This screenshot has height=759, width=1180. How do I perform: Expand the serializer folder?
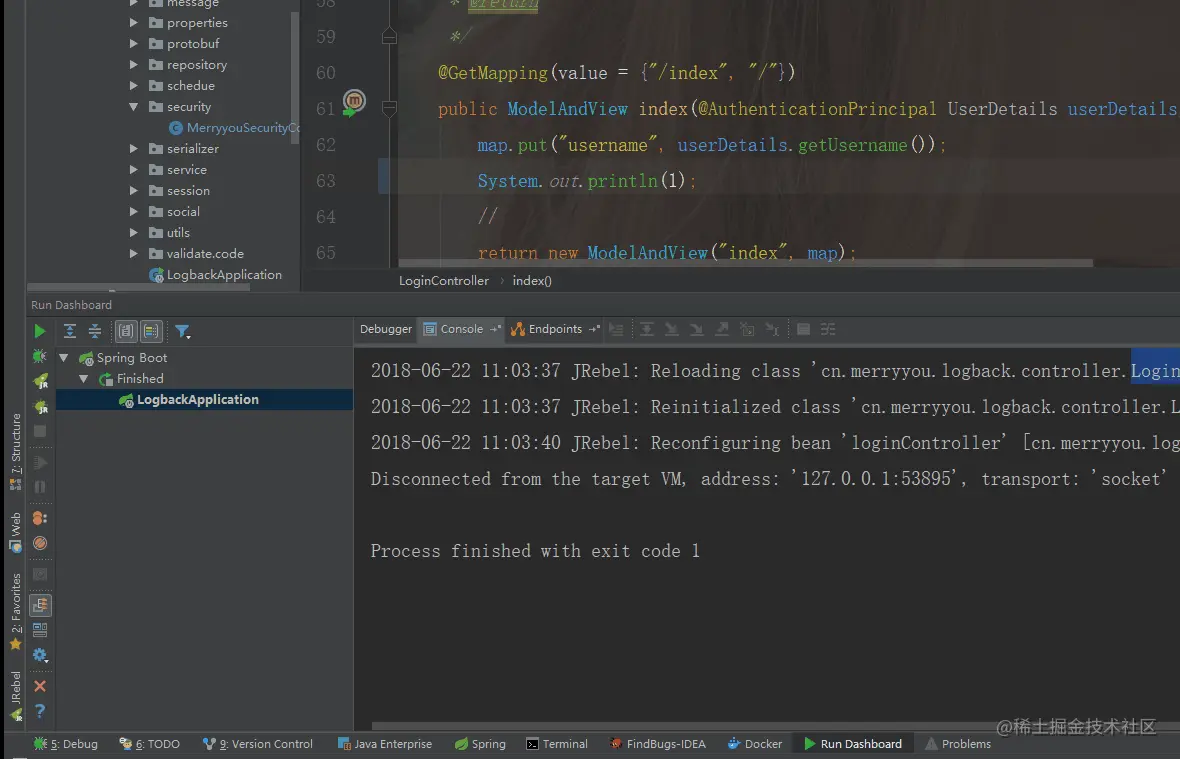(x=133, y=149)
